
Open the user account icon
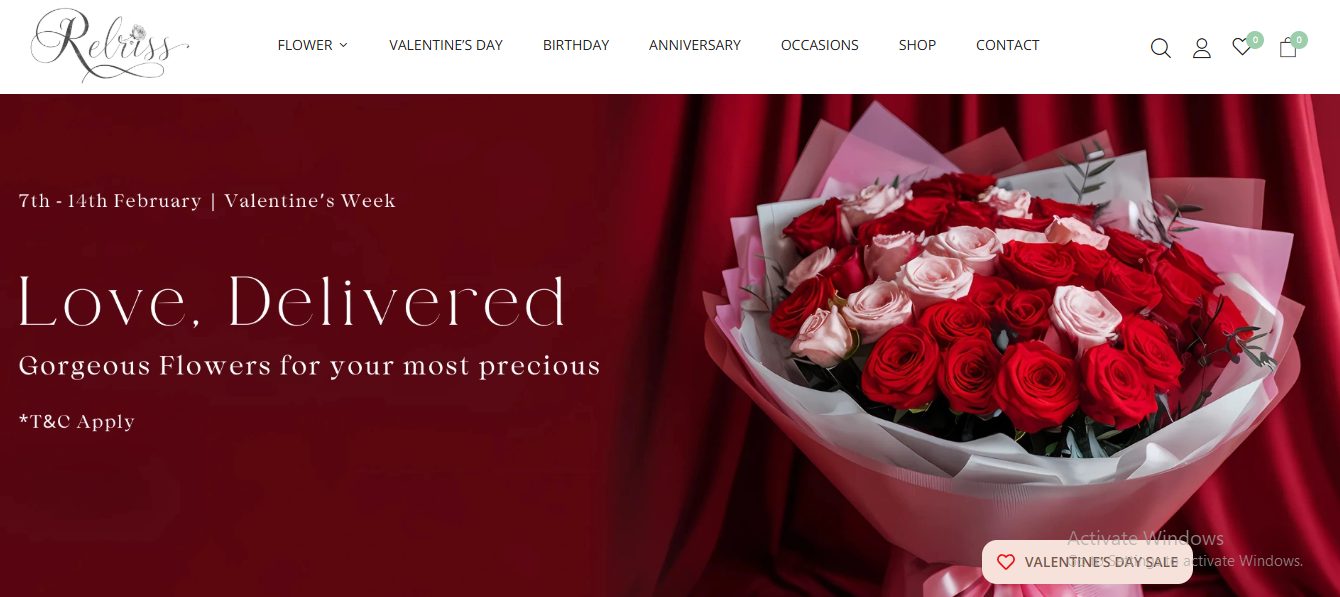click(1202, 48)
